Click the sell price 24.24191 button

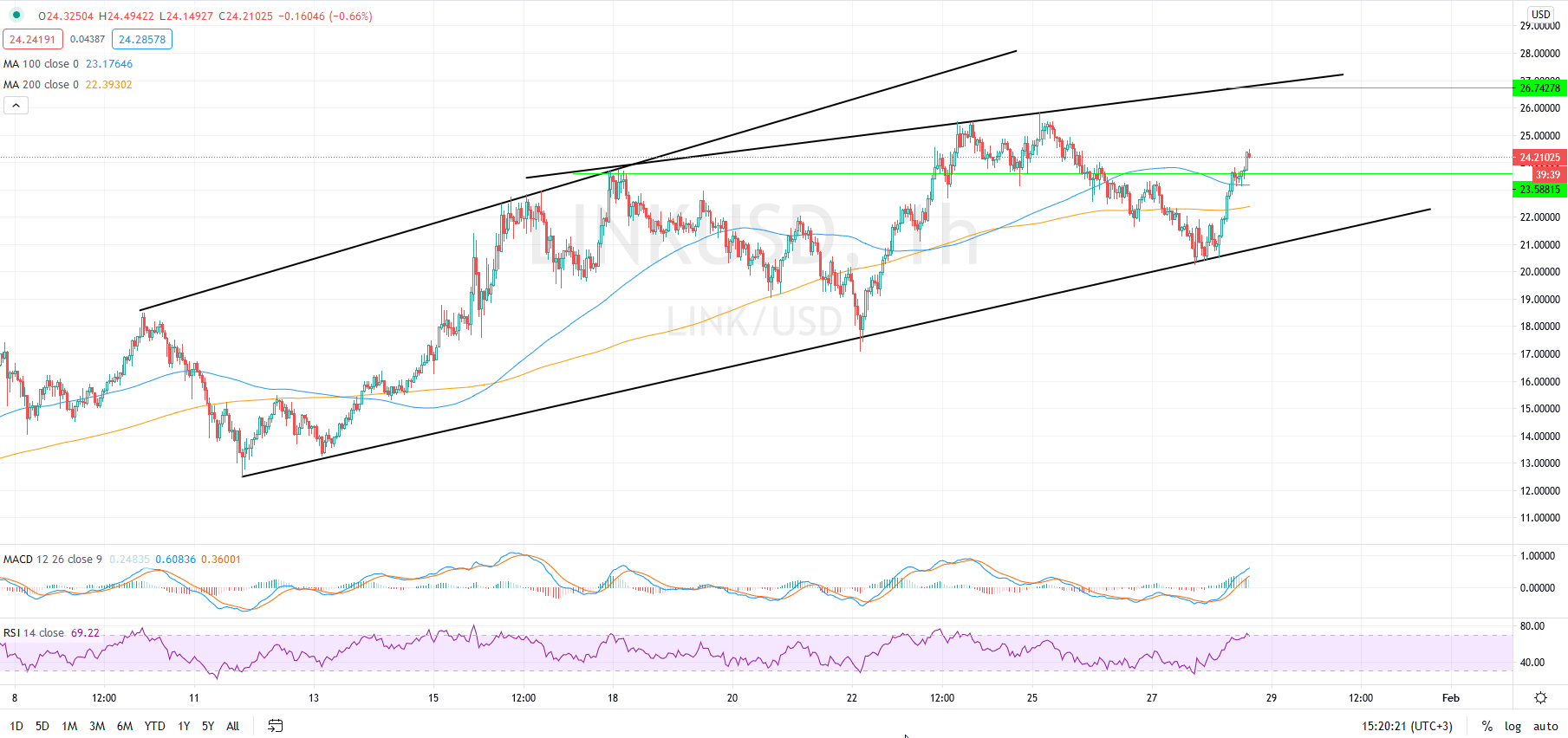(x=33, y=39)
